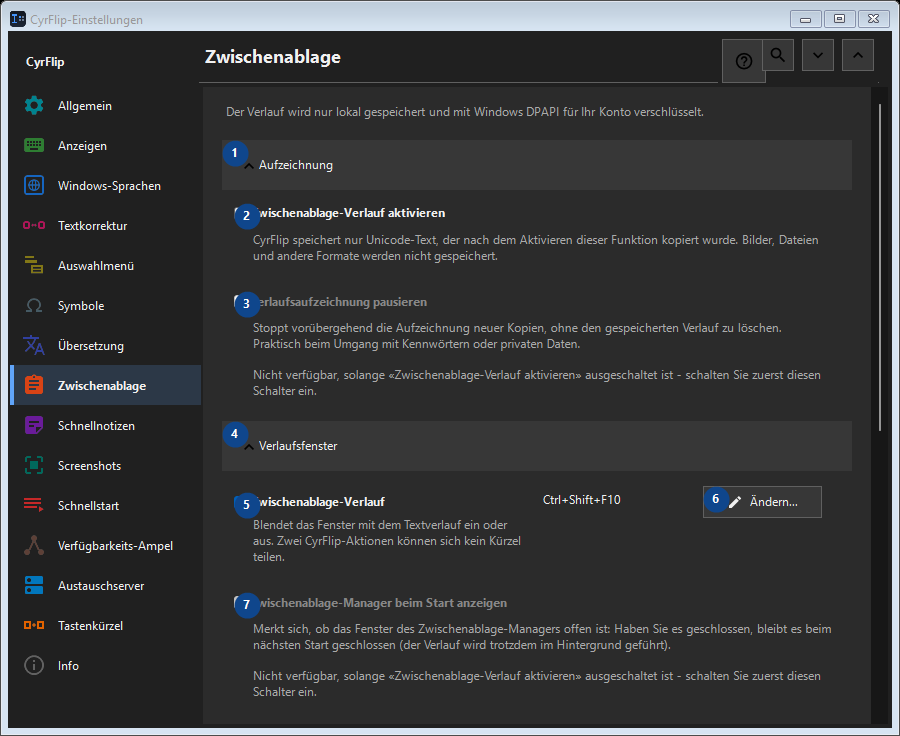The width and height of the screenshot is (900, 736).
Task: Click the help question-mark button
Action: click(743, 61)
